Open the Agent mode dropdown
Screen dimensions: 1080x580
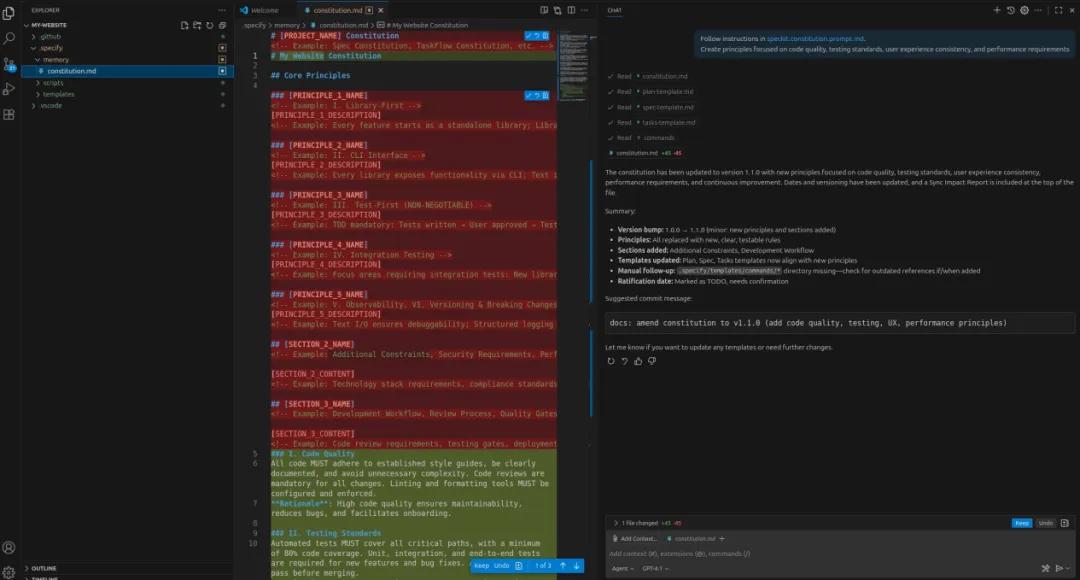point(622,568)
